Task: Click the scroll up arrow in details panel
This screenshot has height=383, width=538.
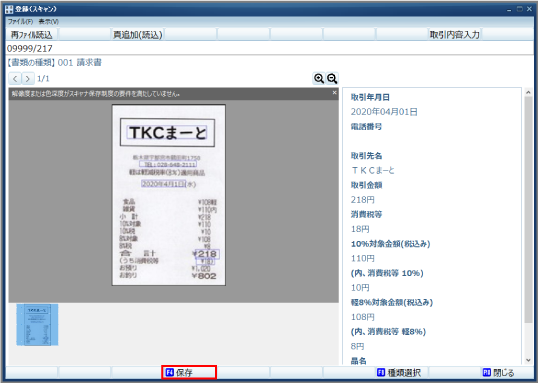Action: coord(528,92)
